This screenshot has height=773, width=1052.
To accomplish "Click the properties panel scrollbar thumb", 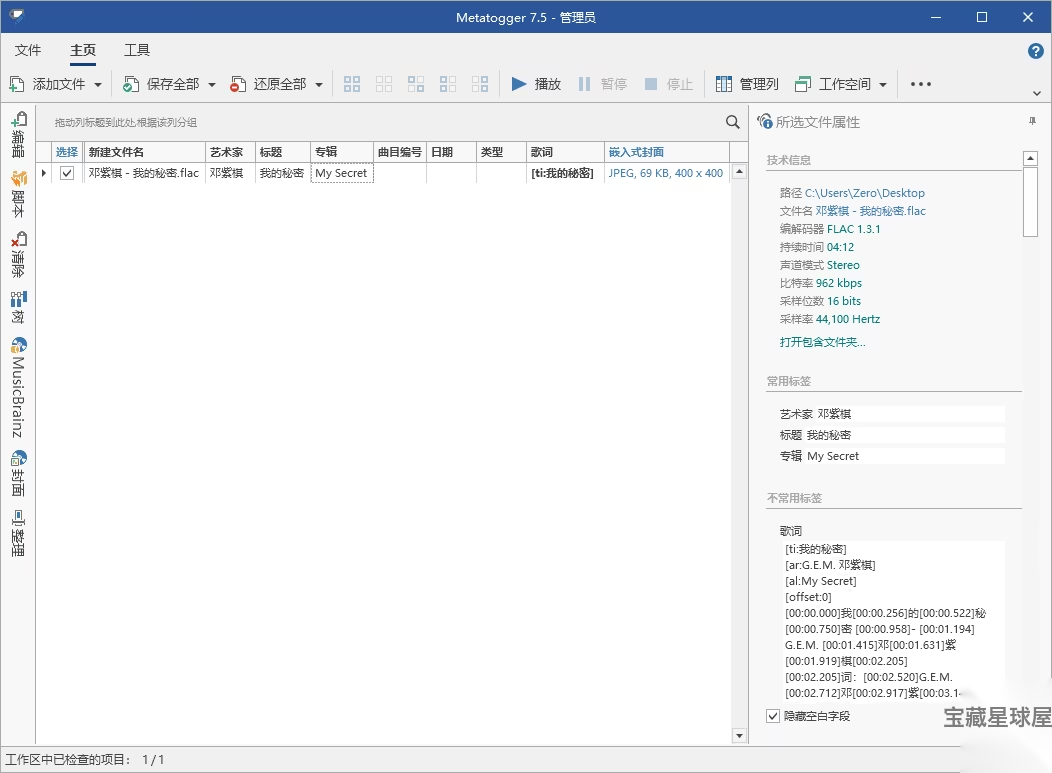I will (x=1031, y=201).
